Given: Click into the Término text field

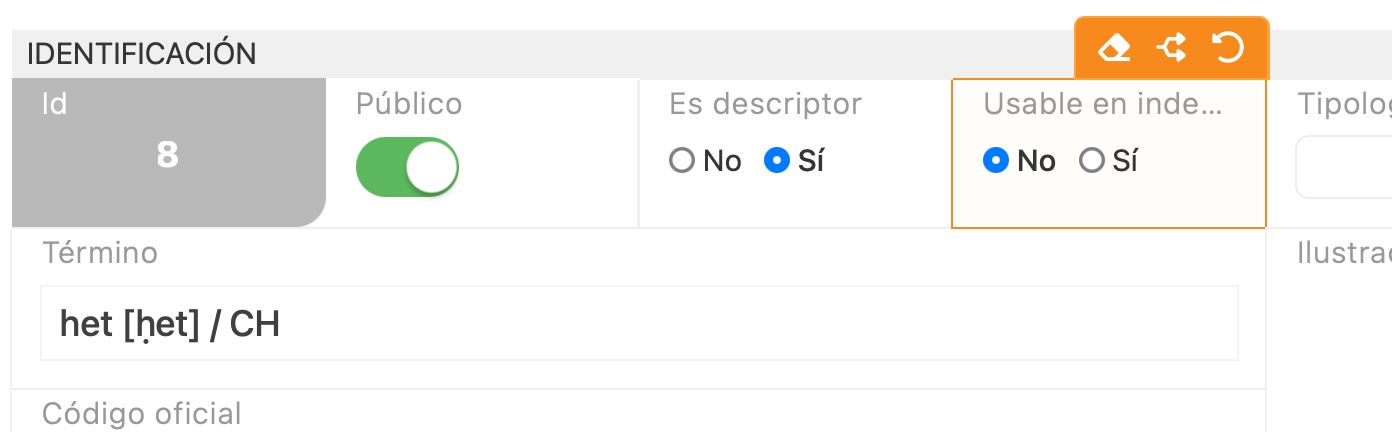Looking at the screenshot, I should (x=638, y=323).
